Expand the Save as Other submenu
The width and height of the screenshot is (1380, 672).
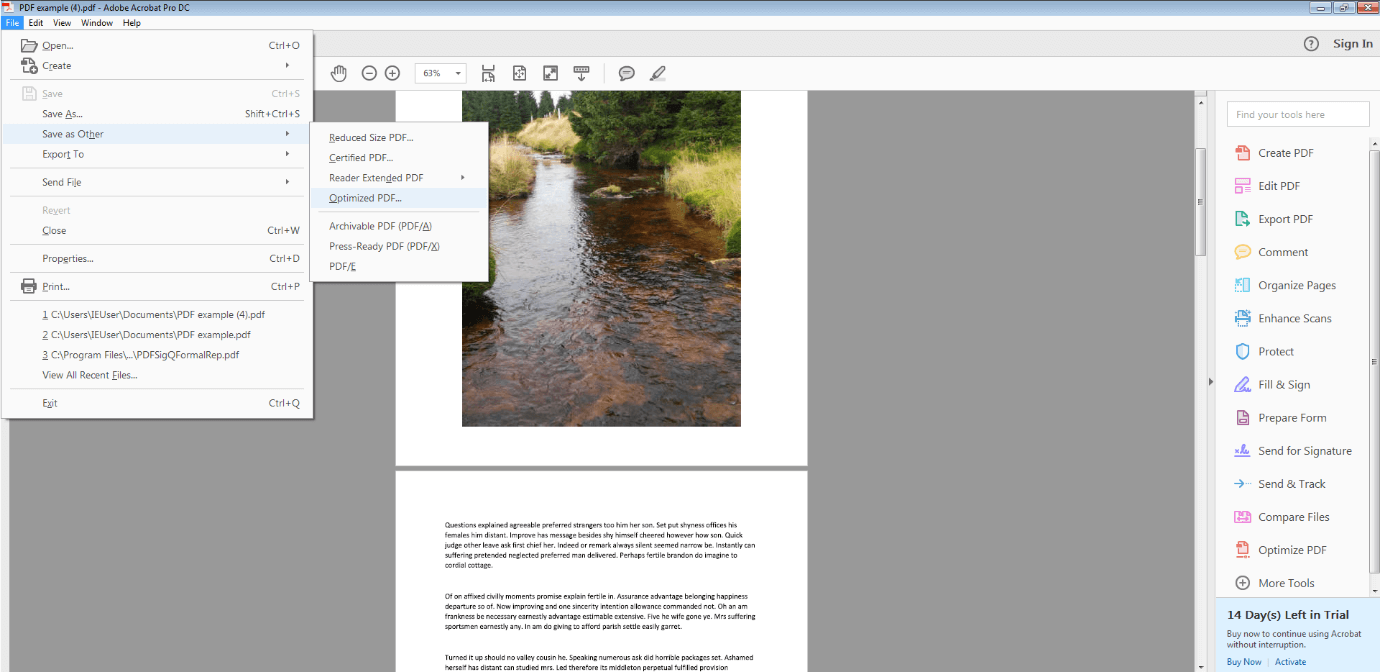pyautogui.click(x=157, y=134)
